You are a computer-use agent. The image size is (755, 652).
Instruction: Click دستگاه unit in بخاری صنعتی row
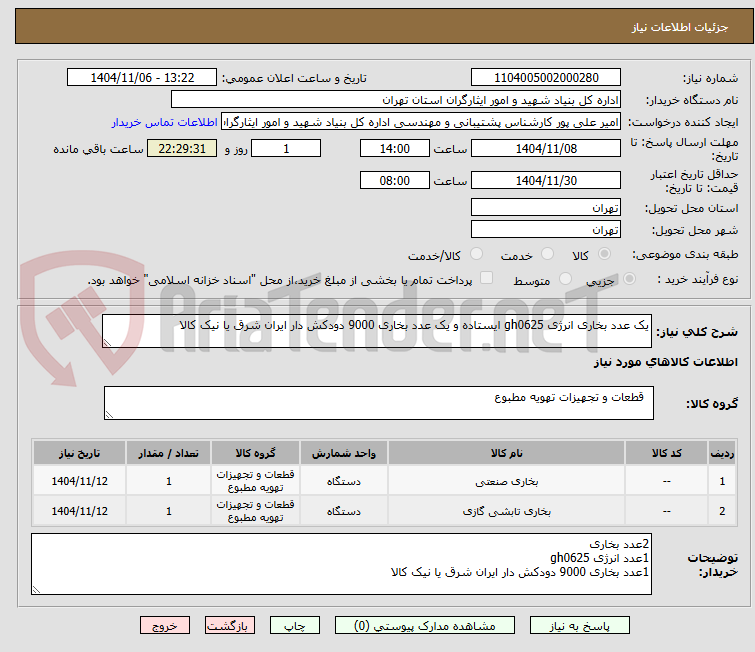[344, 481]
